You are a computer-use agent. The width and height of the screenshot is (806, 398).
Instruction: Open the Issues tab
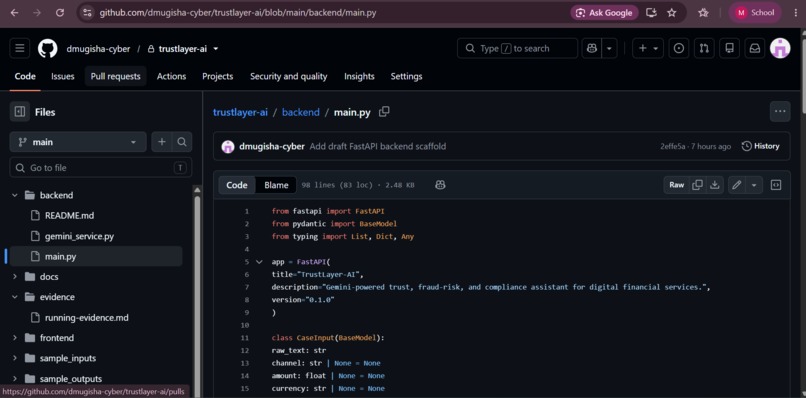coord(63,76)
